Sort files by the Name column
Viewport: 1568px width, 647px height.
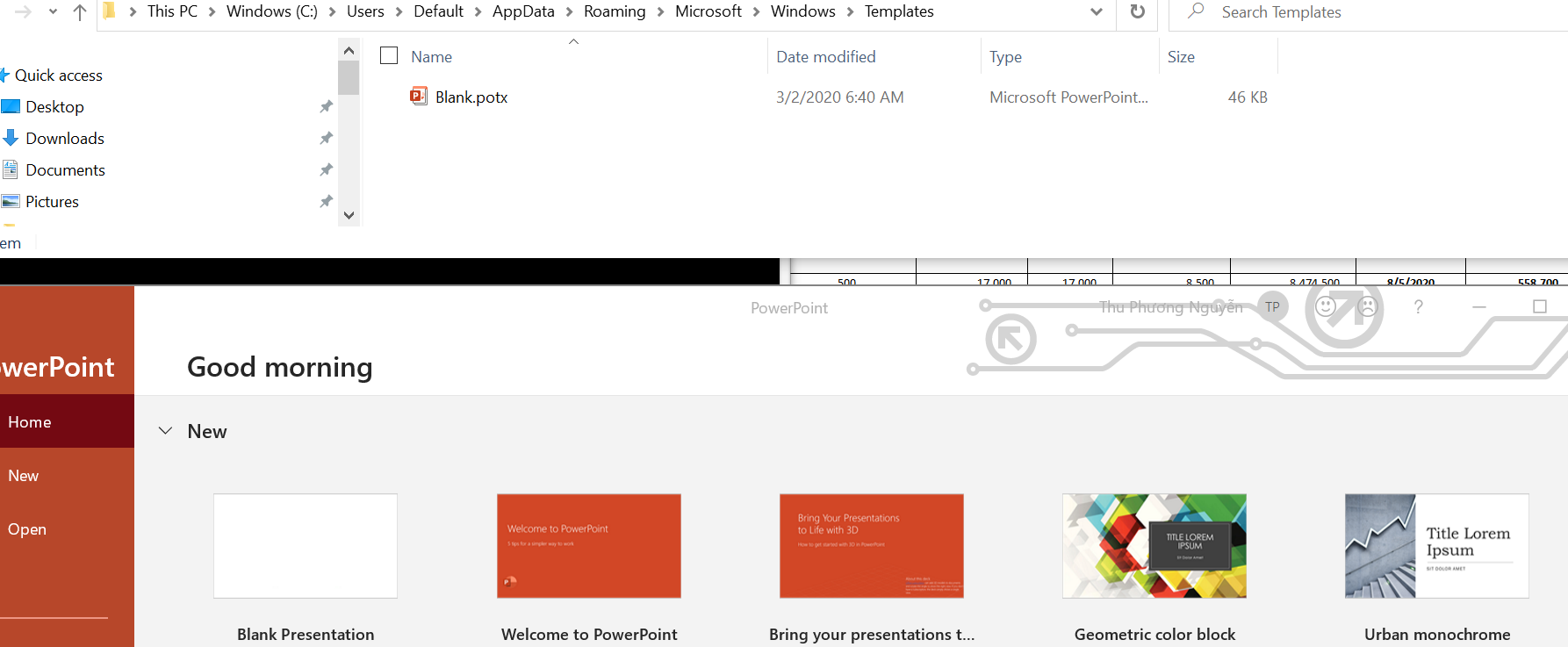(x=432, y=57)
